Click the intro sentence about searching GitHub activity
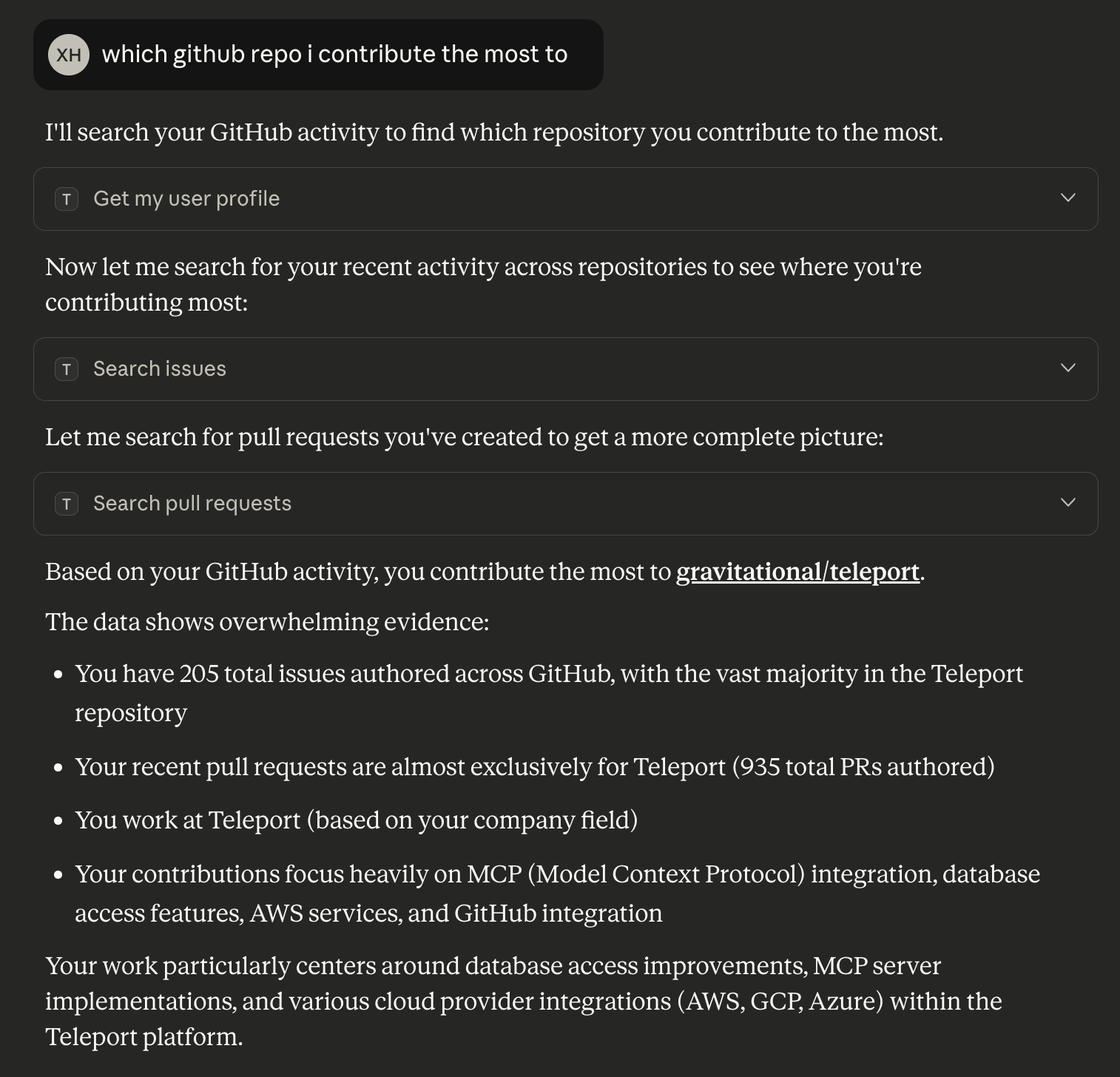Screen dimensions: 1120x1077 [494, 132]
